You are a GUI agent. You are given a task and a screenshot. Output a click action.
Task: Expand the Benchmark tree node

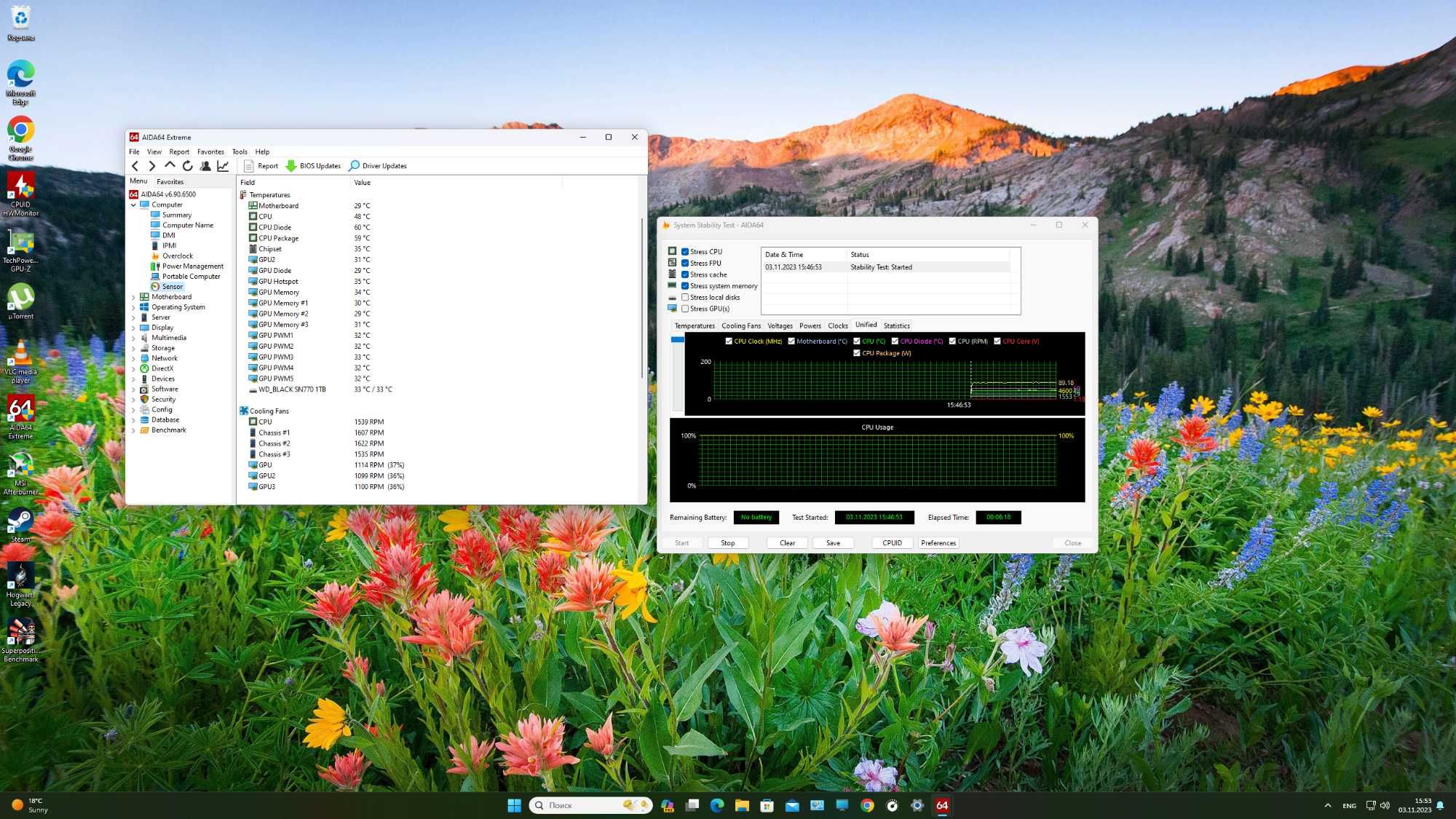(133, 430)
